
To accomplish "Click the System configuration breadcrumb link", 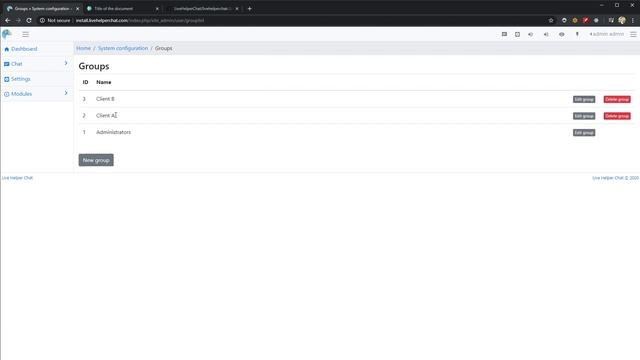I will (x=123, y=48).
